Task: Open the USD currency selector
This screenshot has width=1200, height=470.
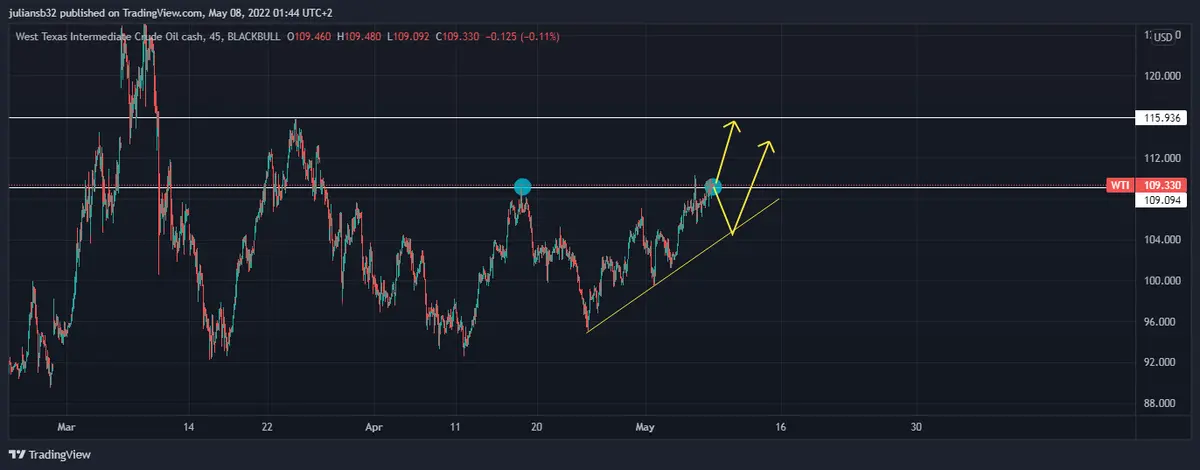Action: tap(1163, 37)
